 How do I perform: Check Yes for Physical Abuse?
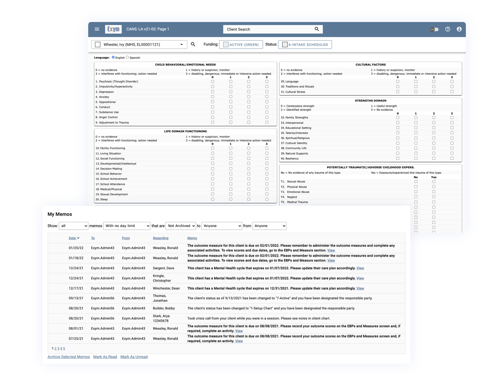[x=434, y=187]
